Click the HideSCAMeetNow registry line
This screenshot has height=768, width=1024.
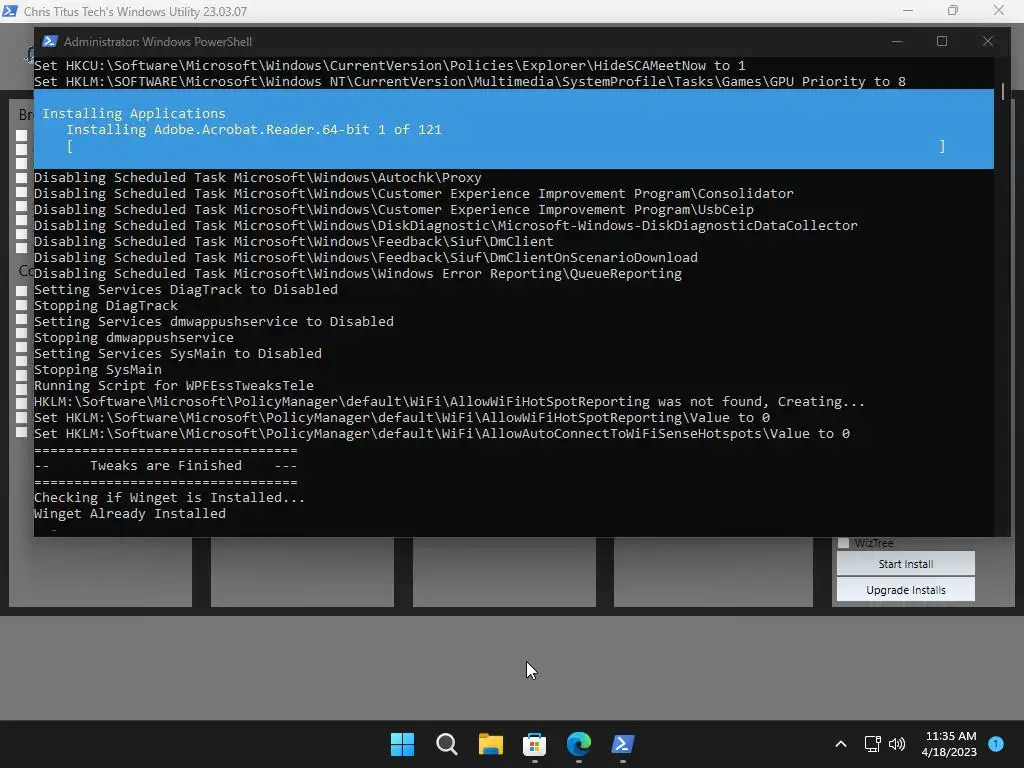pyautogui.click(x=390, y=65)
